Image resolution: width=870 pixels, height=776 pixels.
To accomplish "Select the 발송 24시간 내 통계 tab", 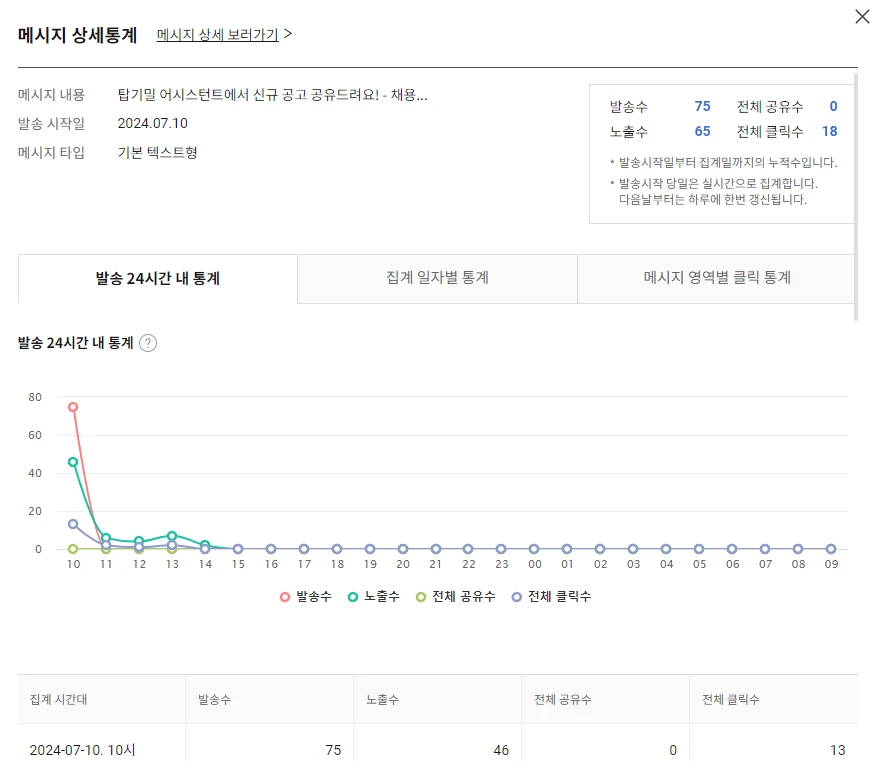I will (158, 279).
